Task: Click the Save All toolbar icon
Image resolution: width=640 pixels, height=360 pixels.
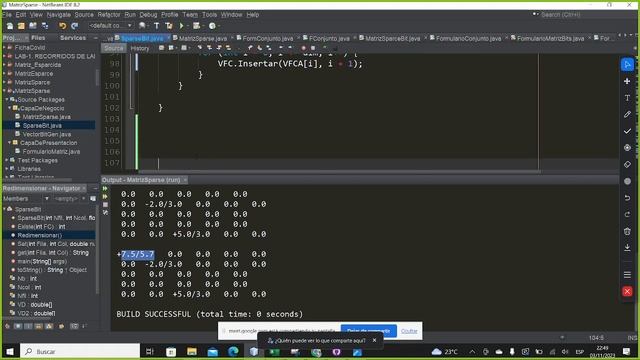Action: [45, 26]
